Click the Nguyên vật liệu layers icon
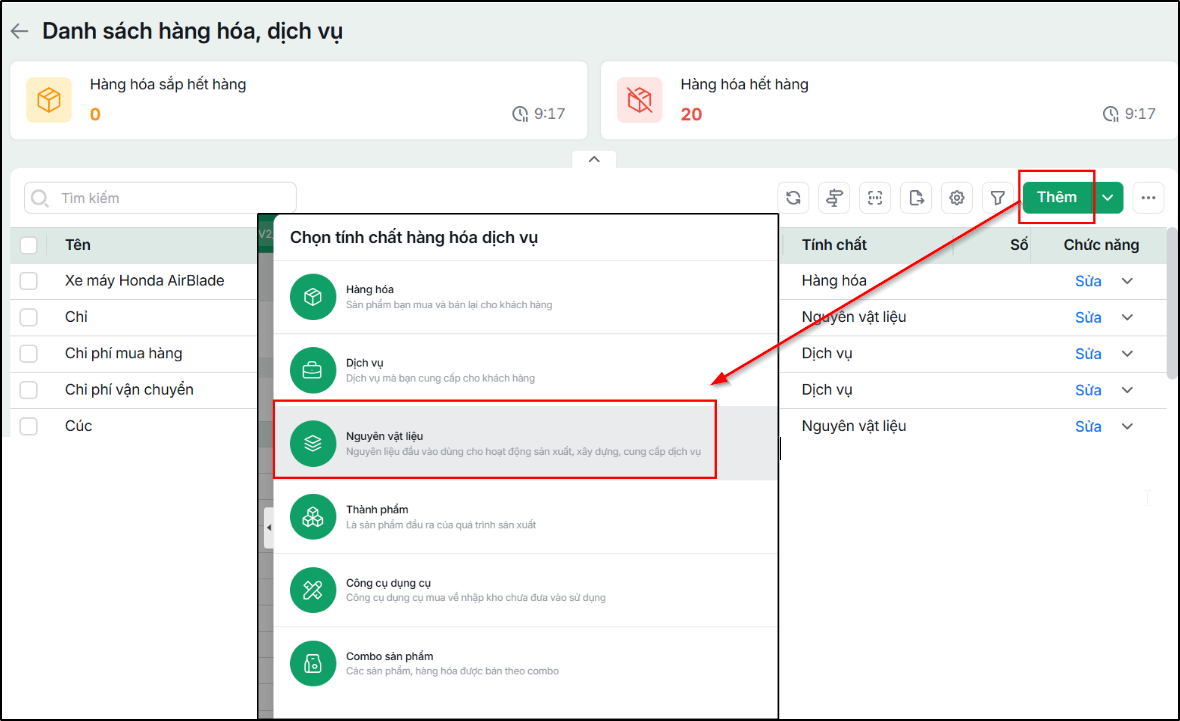Image resolution: width=1180 pixels, height=721 pixels. pos(313,443)
